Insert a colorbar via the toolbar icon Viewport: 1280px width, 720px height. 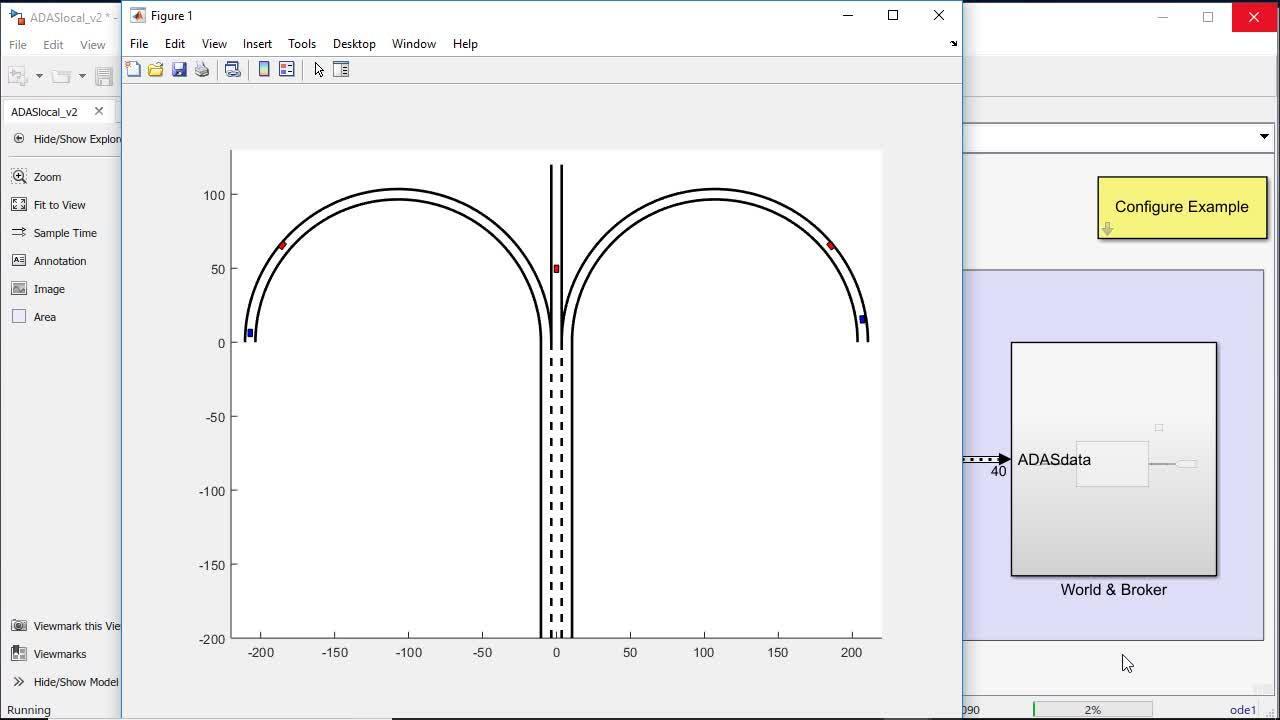click(264, 69)
